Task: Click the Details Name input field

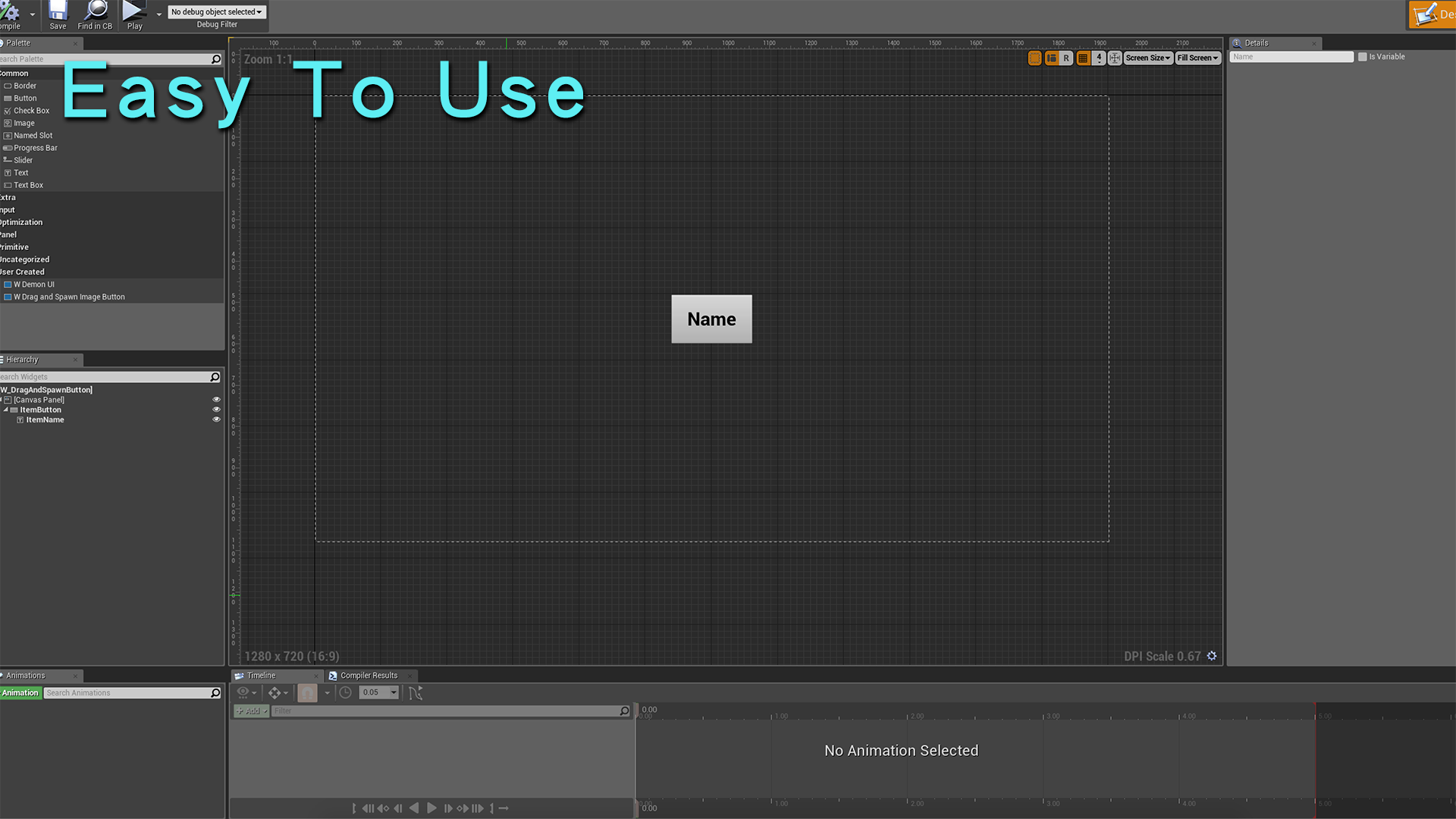Action: click(x=1291, y=57)
